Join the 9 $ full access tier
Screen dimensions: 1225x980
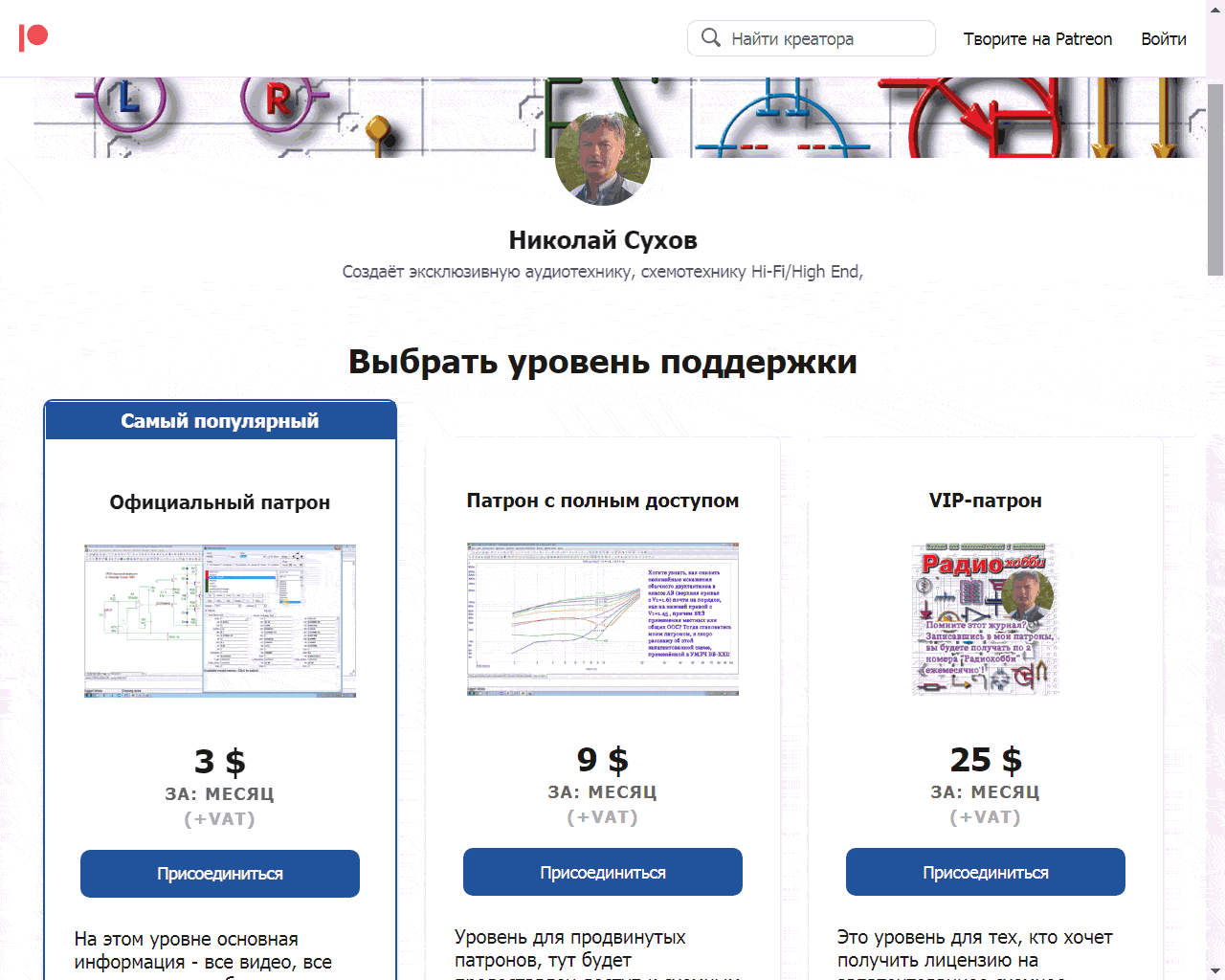[603, 872]
